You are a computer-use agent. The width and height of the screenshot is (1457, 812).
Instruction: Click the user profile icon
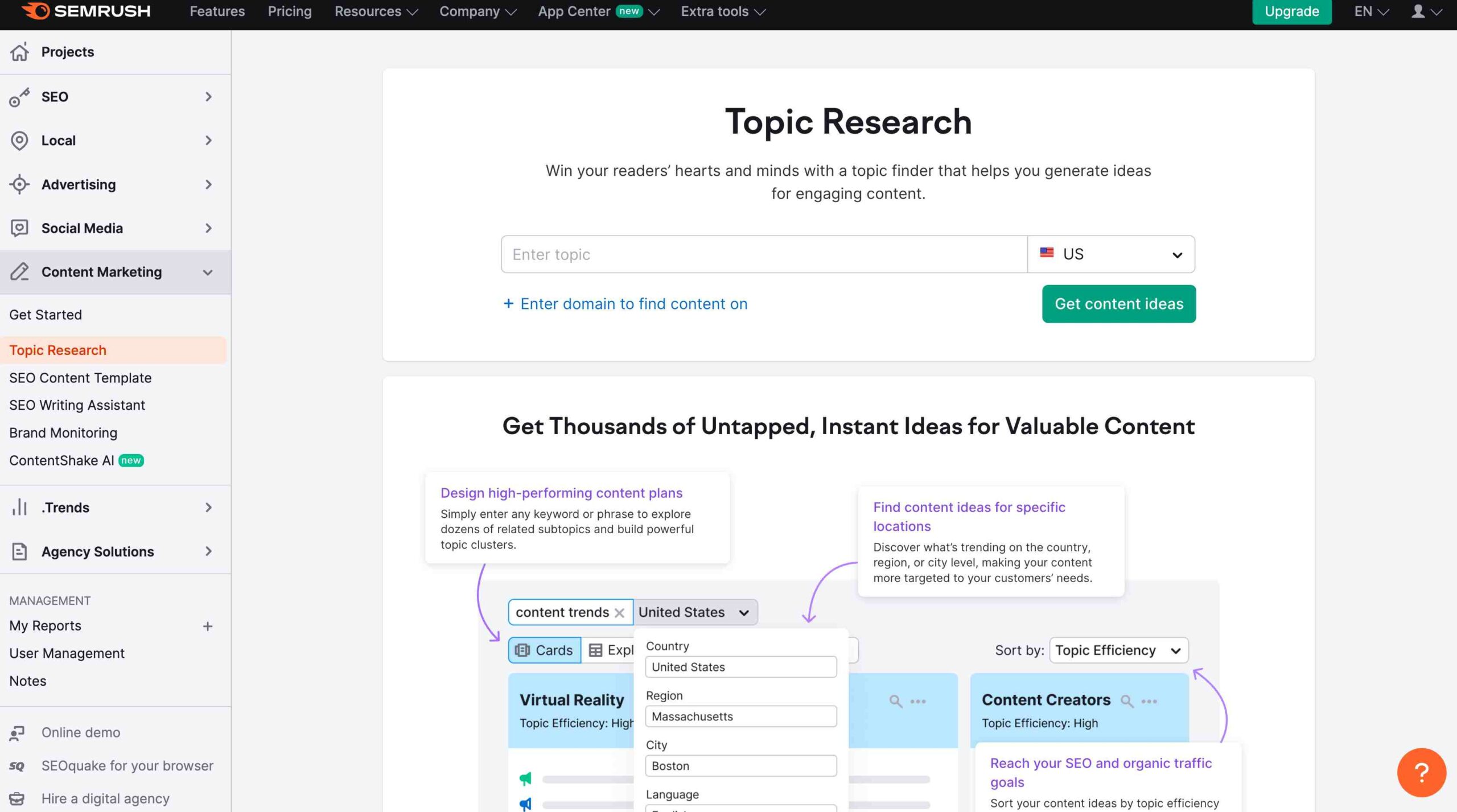coord(1418,11)
